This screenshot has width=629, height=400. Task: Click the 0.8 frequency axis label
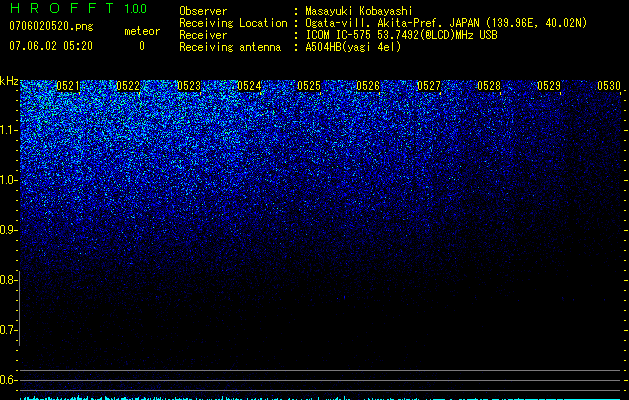tap(8, 280)
